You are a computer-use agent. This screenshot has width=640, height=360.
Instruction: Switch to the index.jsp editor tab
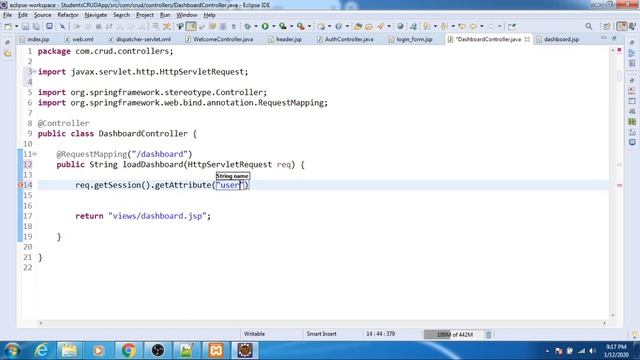pyautogui.click(x=35, y=39)
